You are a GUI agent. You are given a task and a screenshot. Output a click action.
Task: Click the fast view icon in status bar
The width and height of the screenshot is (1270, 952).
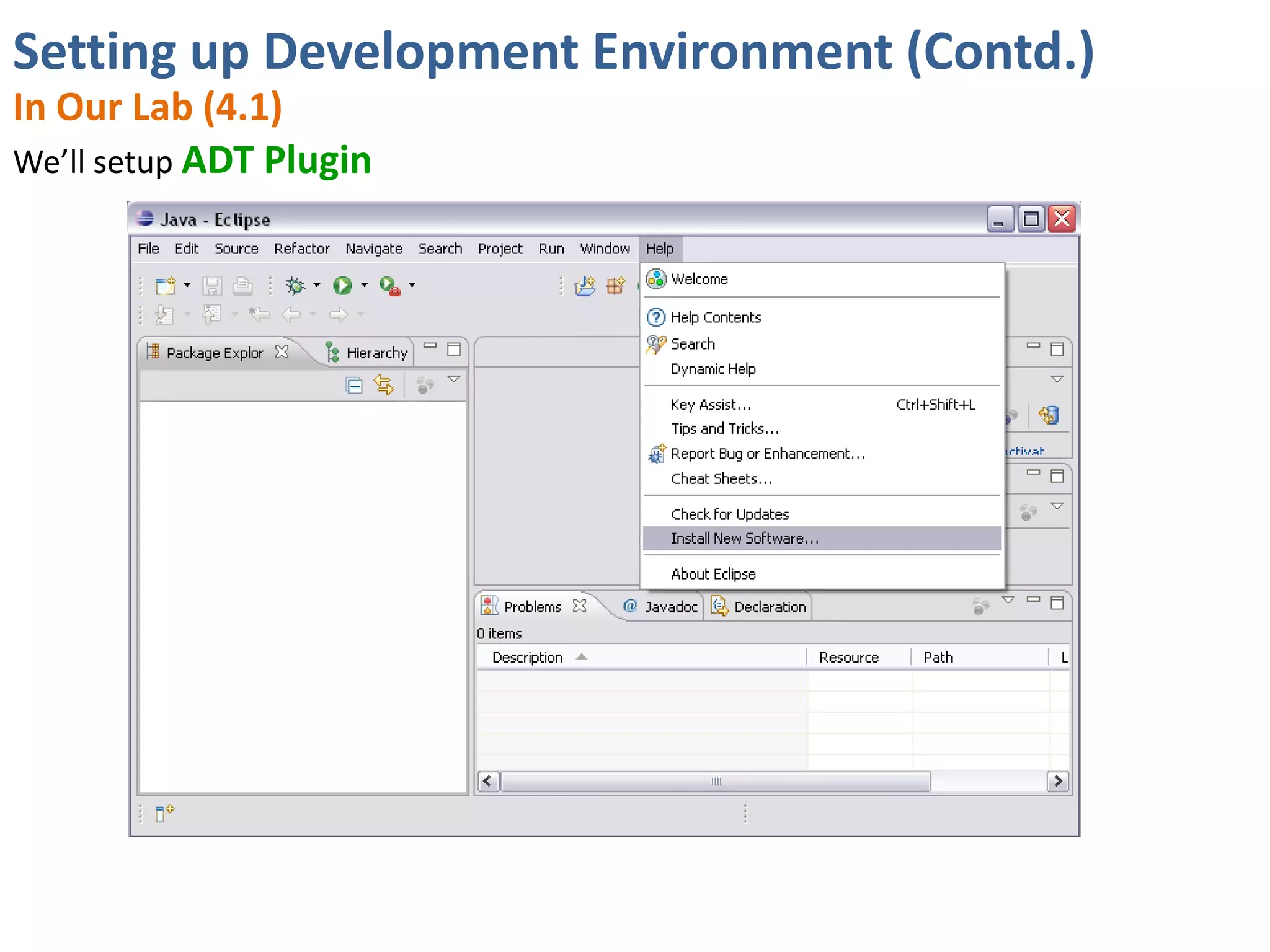pos(164,813)
